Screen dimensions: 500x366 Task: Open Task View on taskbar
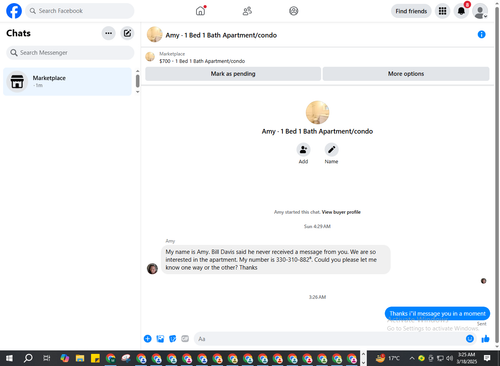coord(47,358)
